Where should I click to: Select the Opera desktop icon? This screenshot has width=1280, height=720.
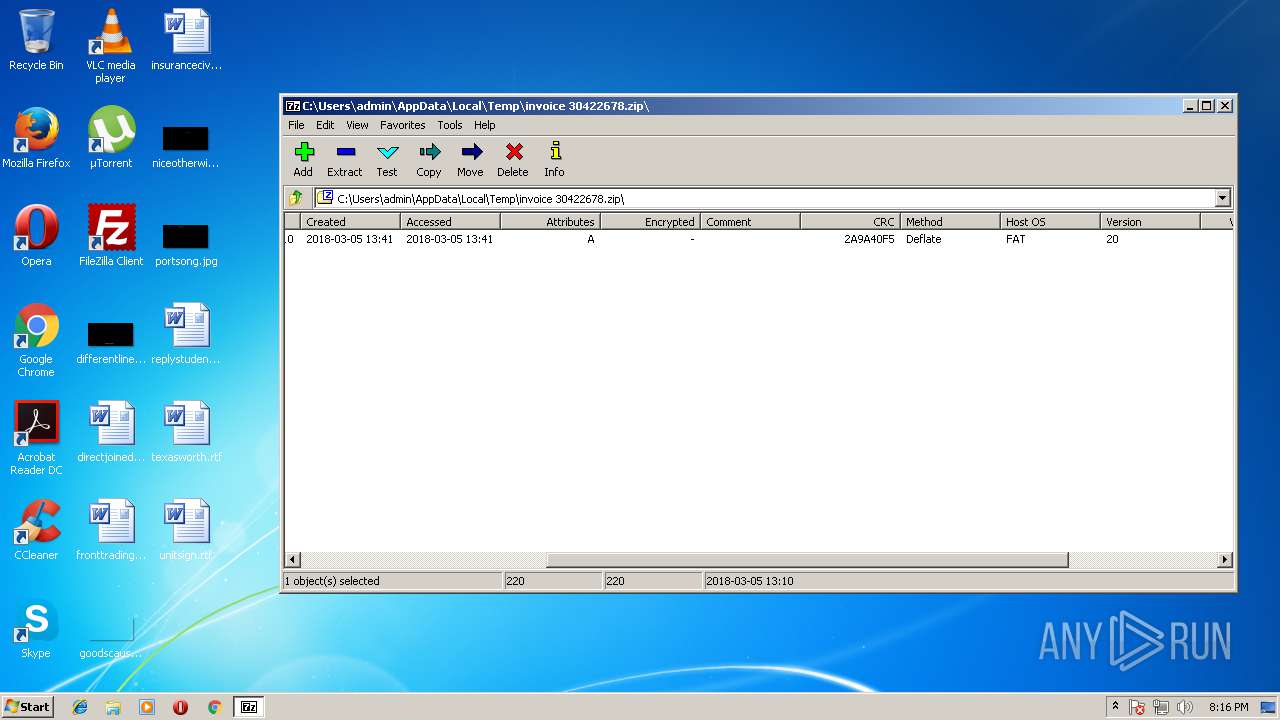coord(36,236)
